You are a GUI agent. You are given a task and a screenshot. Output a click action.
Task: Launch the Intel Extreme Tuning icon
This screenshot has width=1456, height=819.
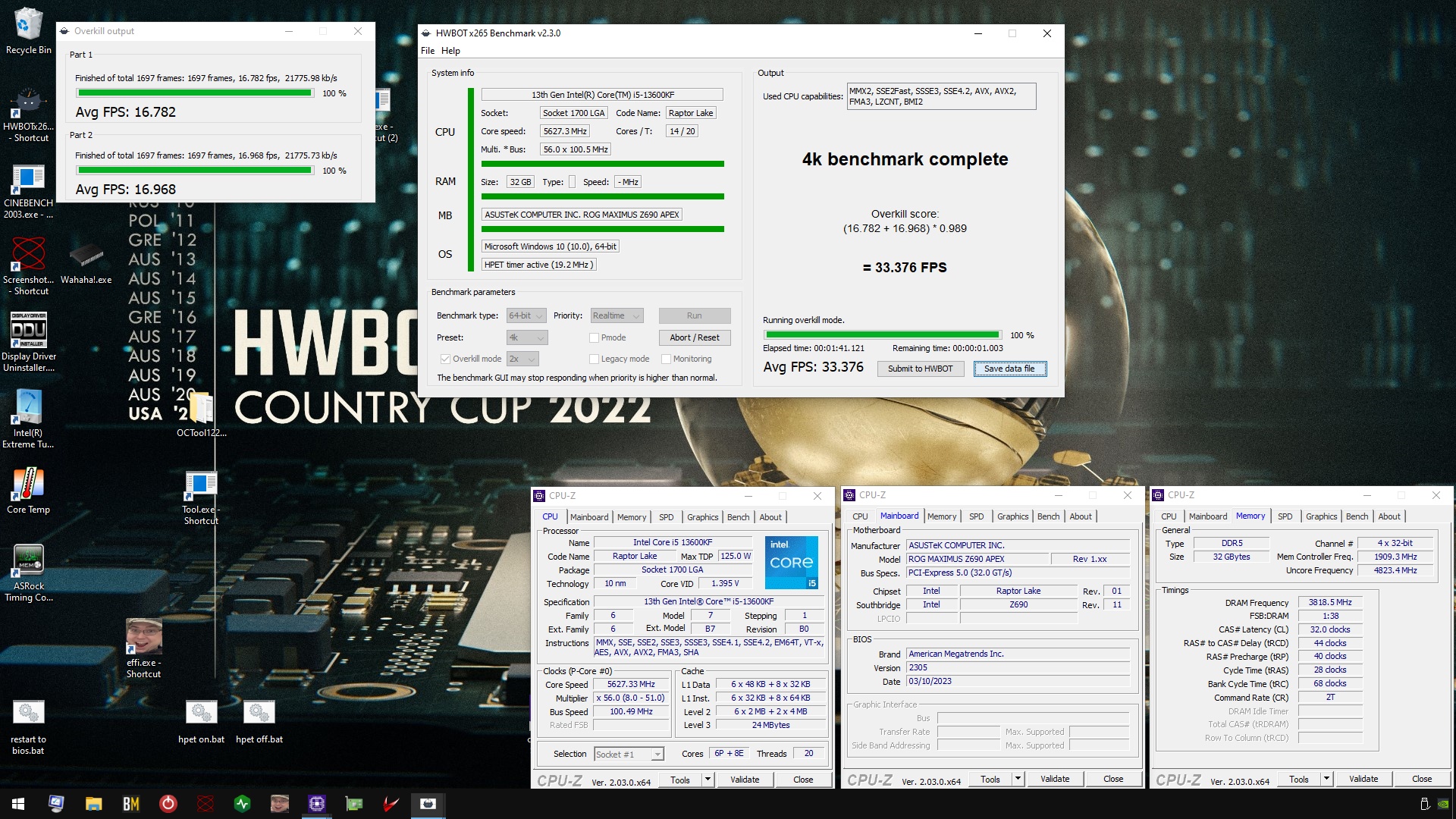tap(28, 419)
